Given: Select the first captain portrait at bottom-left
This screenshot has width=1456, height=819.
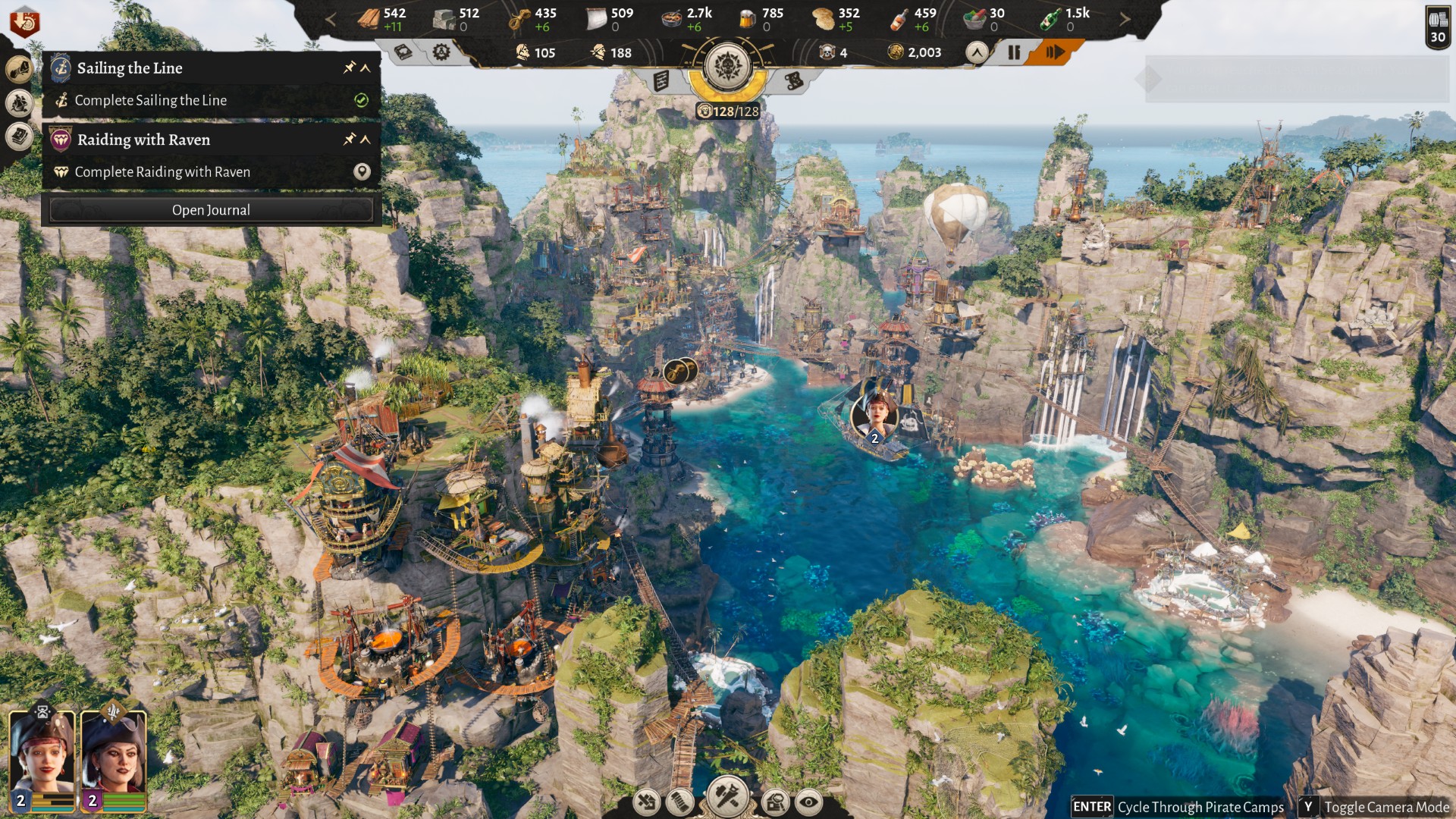Looking at the screenshot, I should click(x=42, y=761).
